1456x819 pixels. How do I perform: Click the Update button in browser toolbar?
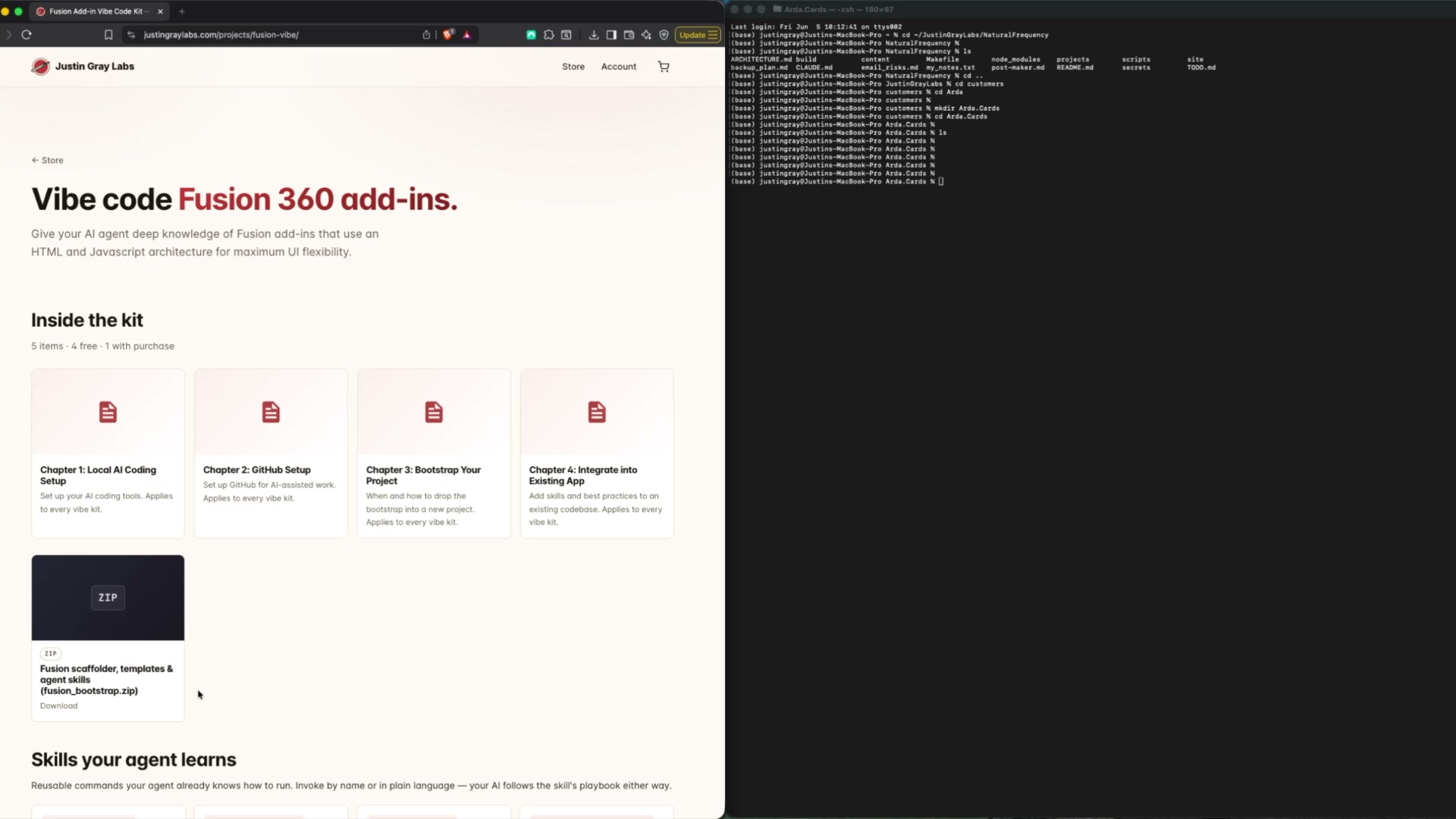pos(698,35)
